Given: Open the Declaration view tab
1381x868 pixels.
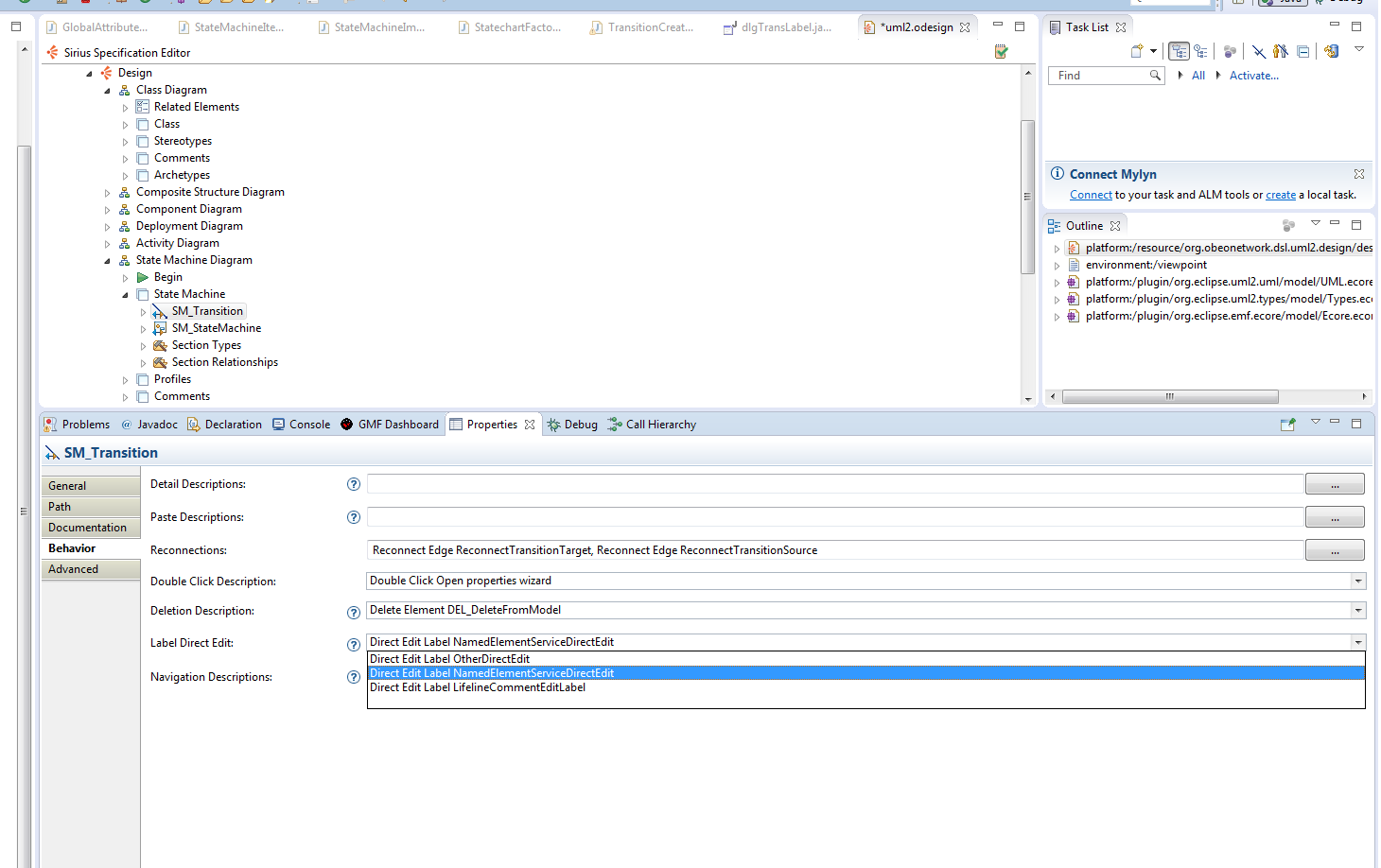Looking at the screenshot, I should tap(224, 425).
